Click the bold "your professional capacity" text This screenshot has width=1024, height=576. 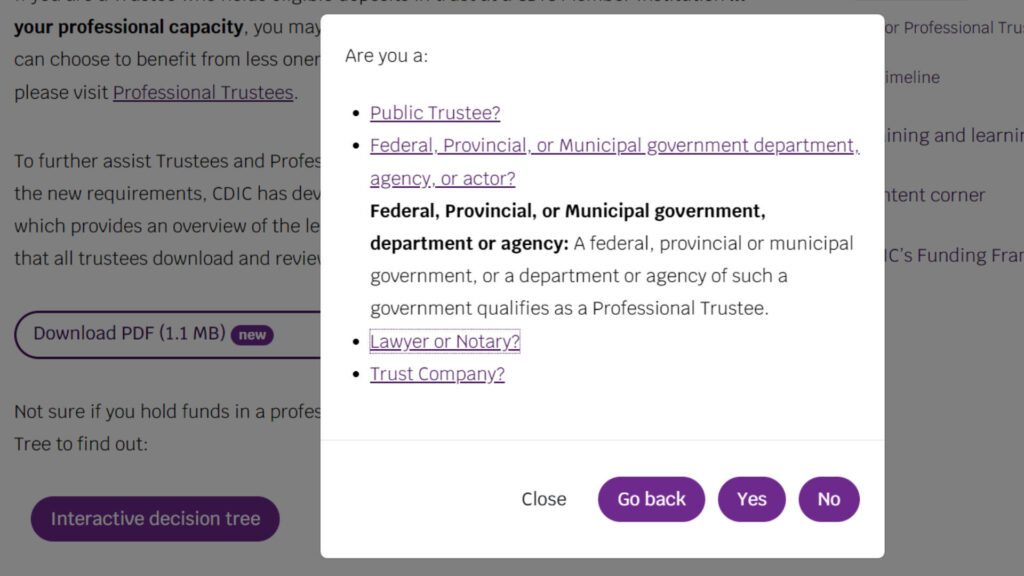click(x=128, y=28)
